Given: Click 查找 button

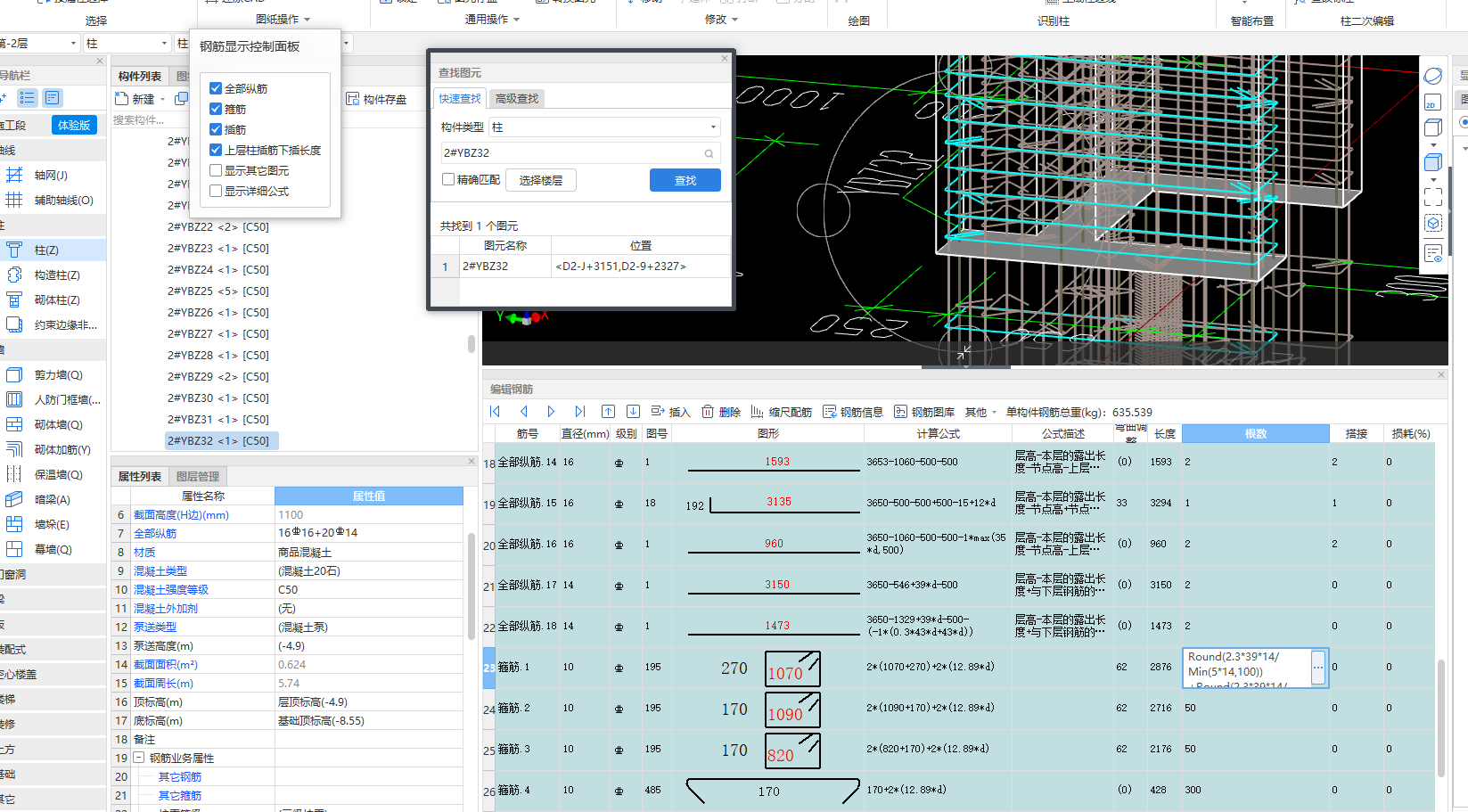Looking at the screenshot, I should 685,180.
